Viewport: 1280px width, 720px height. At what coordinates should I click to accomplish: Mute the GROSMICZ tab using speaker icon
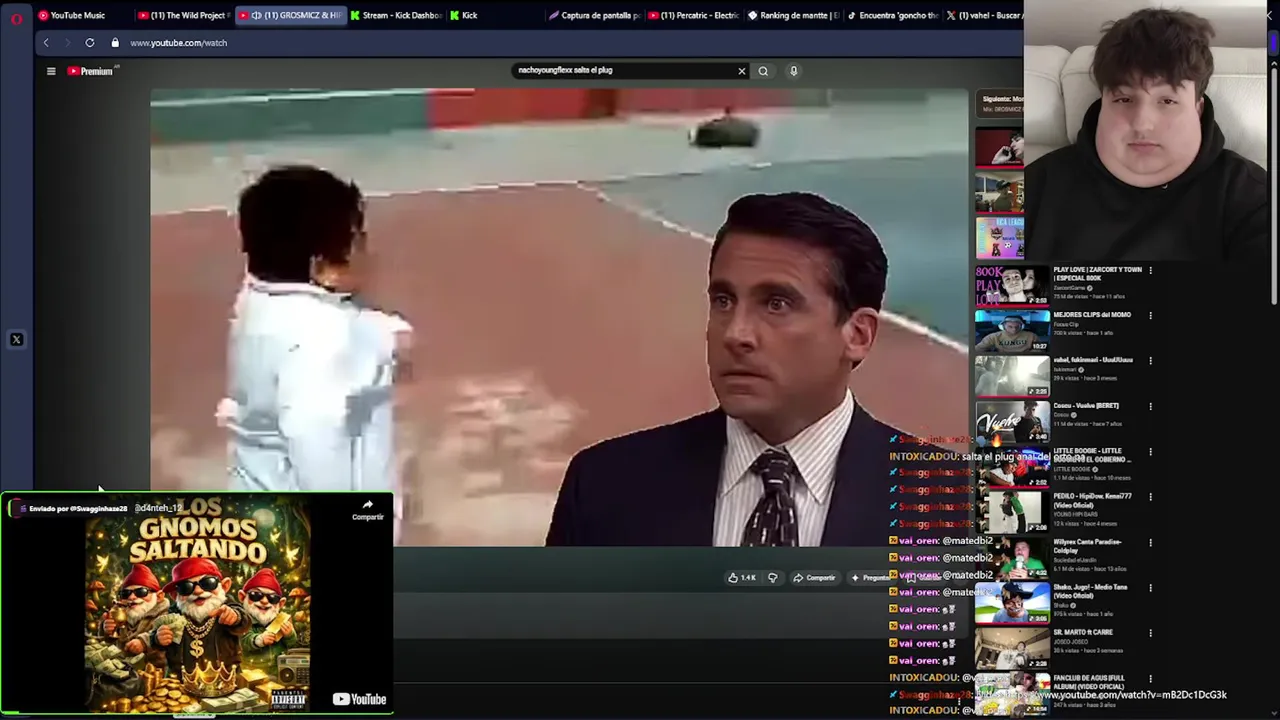coord(256,15)
